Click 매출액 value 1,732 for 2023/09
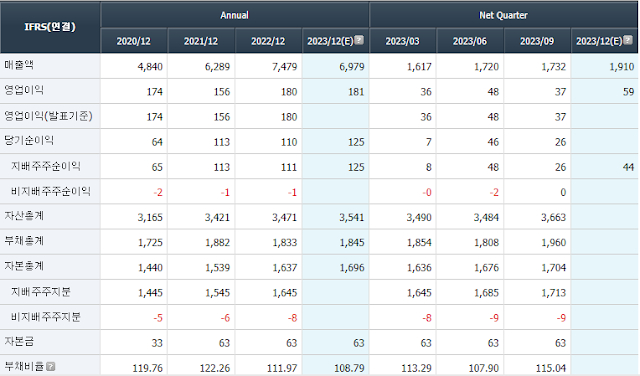 pyautogui.click(x=554, y=67)
